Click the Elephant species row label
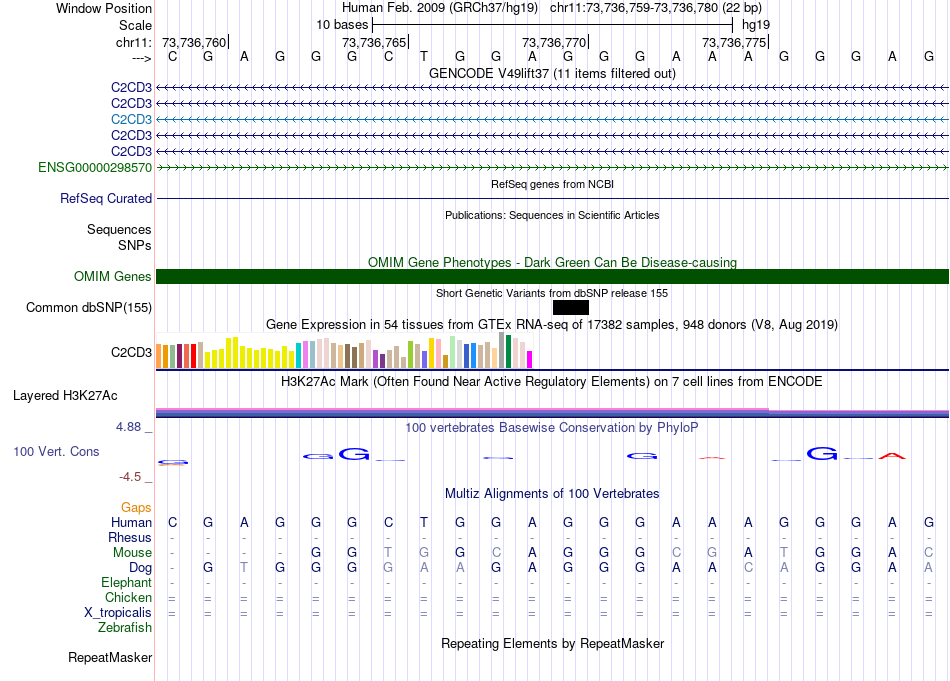Image resolution: width=950 pixels, height=681 pixels. tap(126, 582)
